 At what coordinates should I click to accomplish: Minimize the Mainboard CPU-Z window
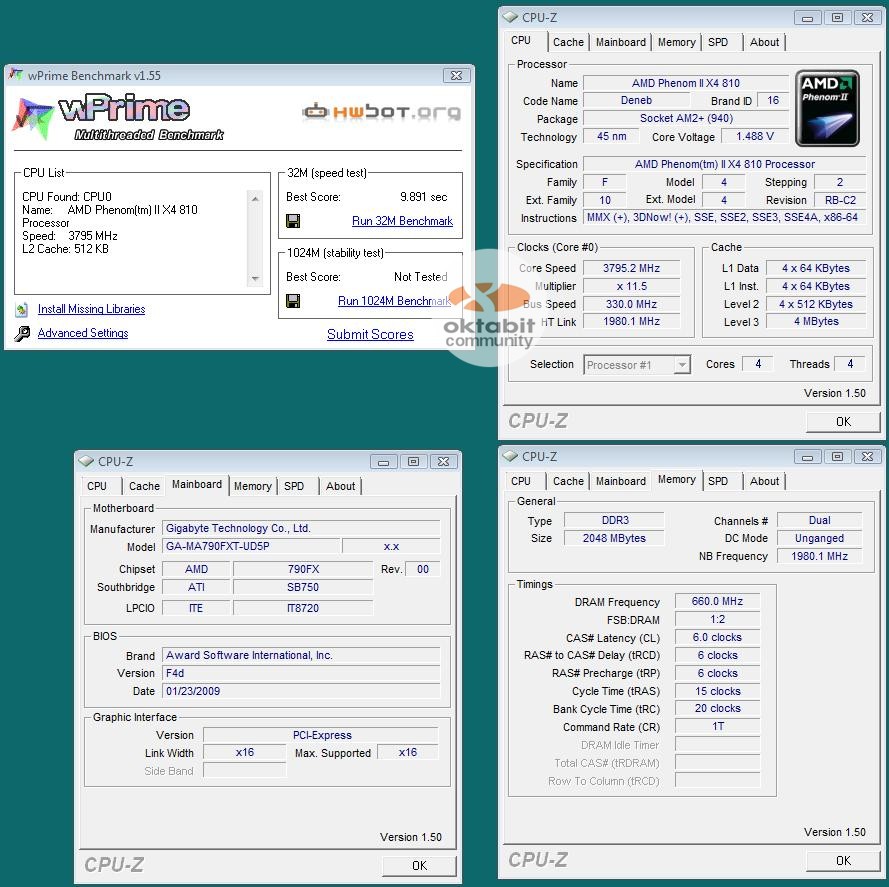[384, 462]
